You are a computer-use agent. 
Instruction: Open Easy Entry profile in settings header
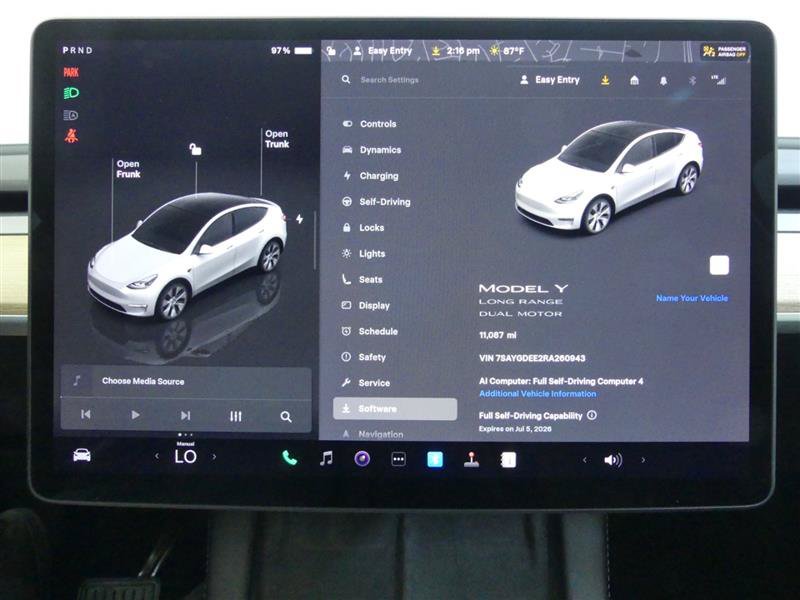click(549, 80)
